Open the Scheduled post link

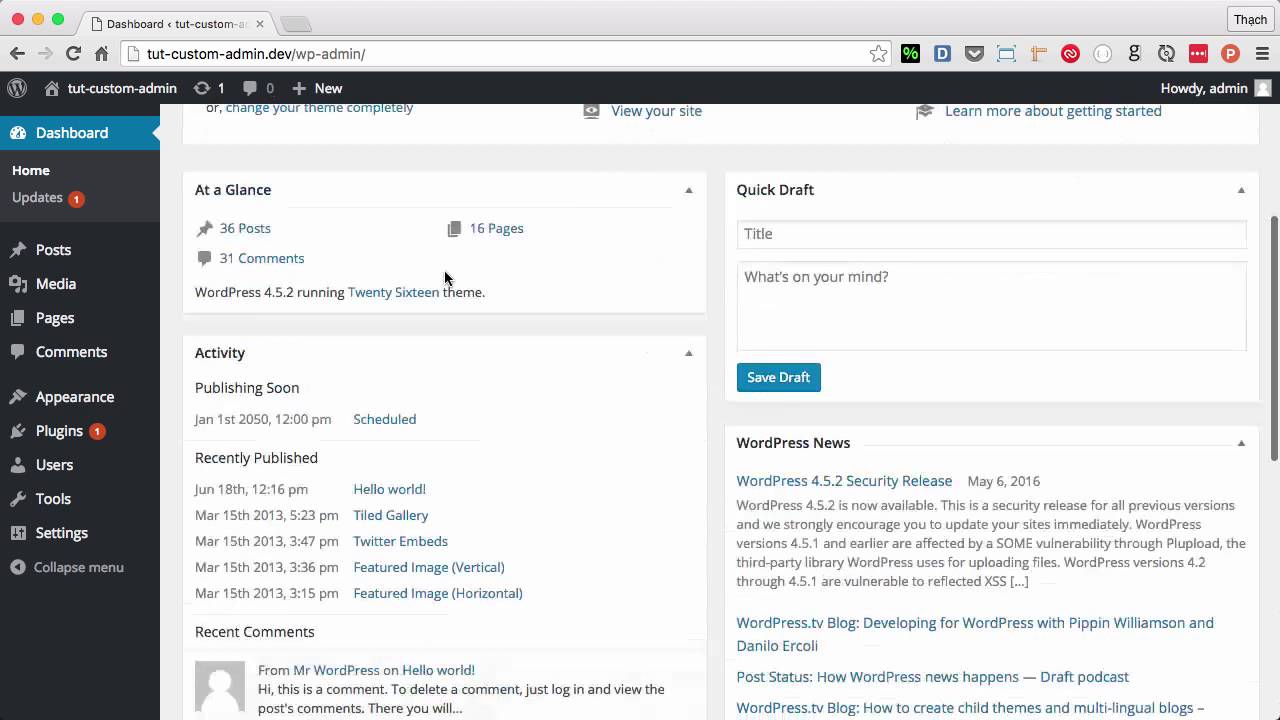coord(384,419)
